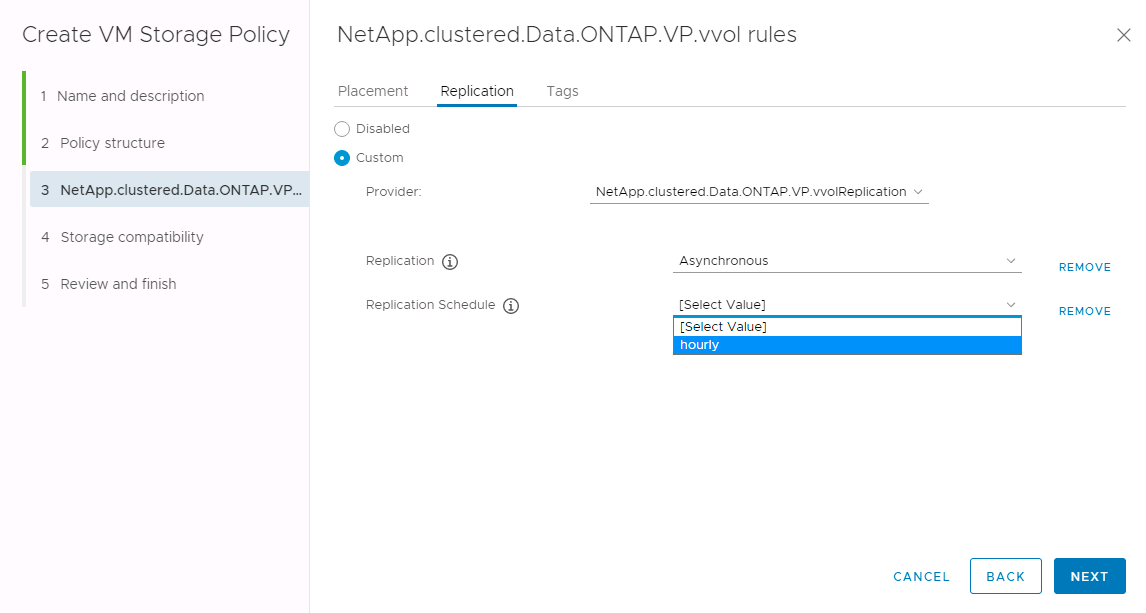Switch to the Tags tab

pos(562,91)
